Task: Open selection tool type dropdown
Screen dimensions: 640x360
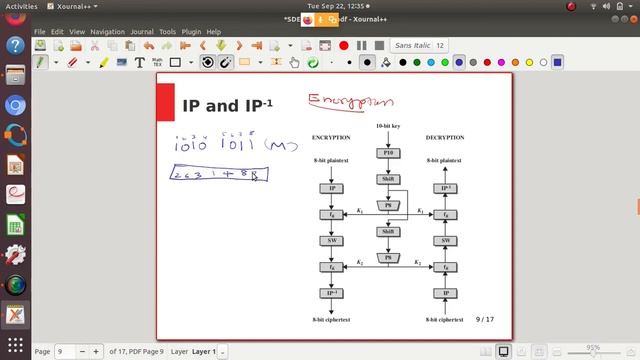Action: click(x=260, y=62)
